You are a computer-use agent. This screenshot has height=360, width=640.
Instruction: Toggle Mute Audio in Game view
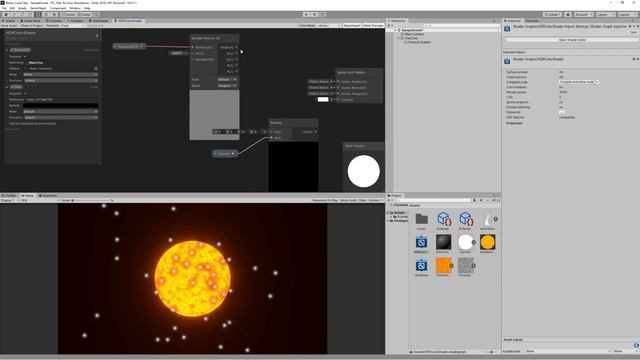pyautogui.click(x=348, y=200)
